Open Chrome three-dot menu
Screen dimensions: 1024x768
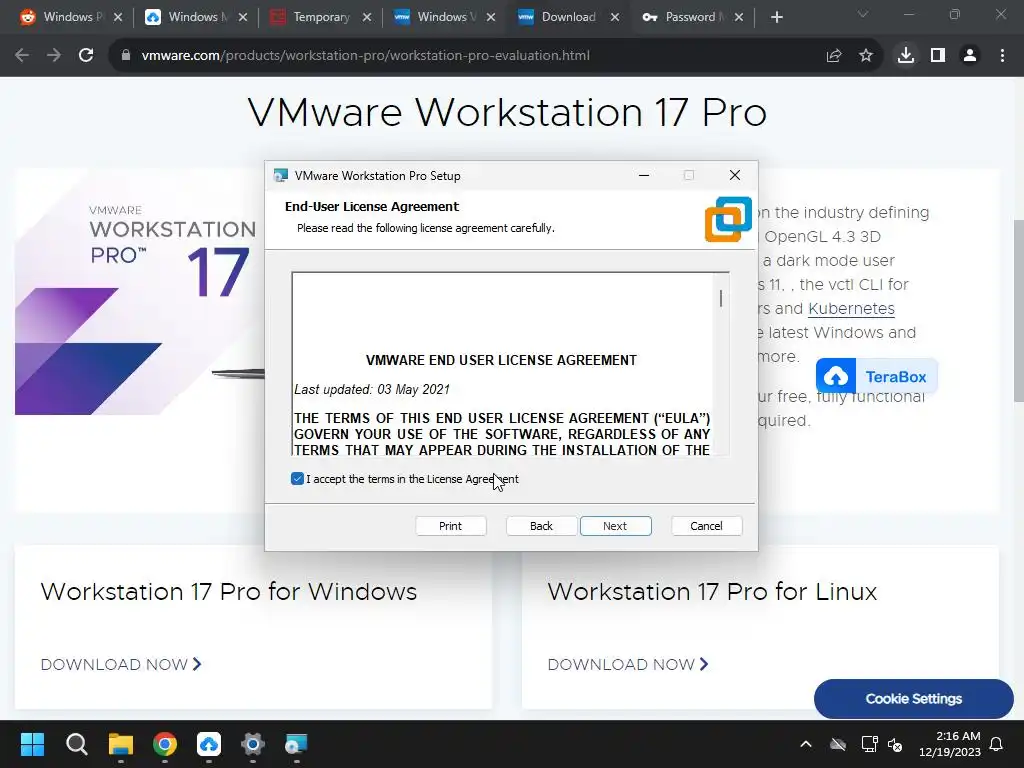[x=1002, y=56]
